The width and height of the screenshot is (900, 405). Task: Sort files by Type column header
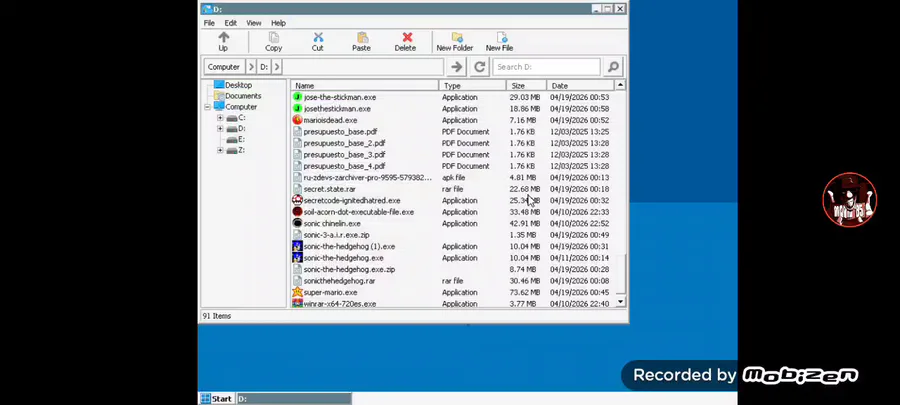(x=472, y=85)
